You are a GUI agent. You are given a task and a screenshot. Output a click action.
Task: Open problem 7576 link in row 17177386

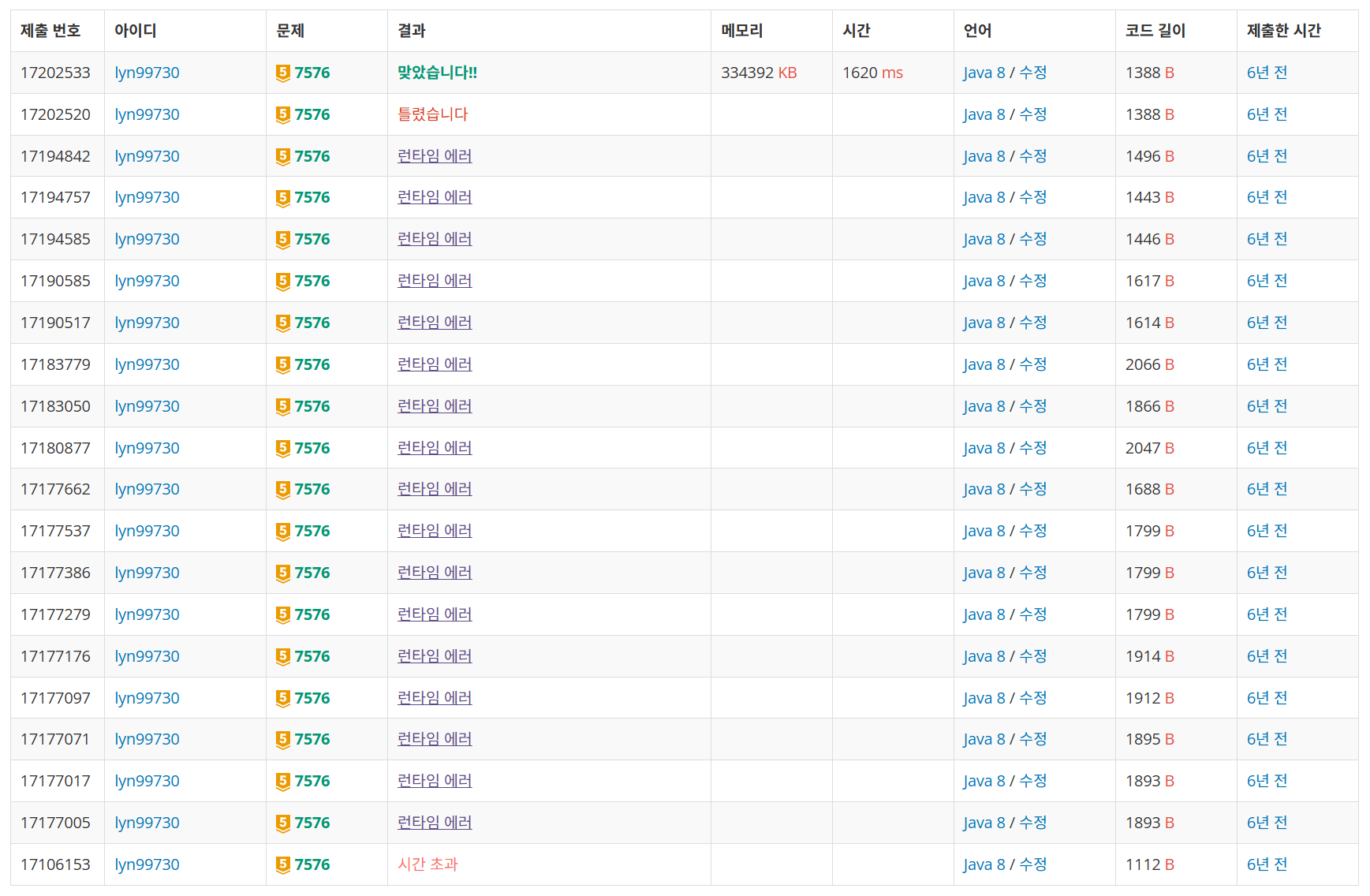(x=312, y=573)
